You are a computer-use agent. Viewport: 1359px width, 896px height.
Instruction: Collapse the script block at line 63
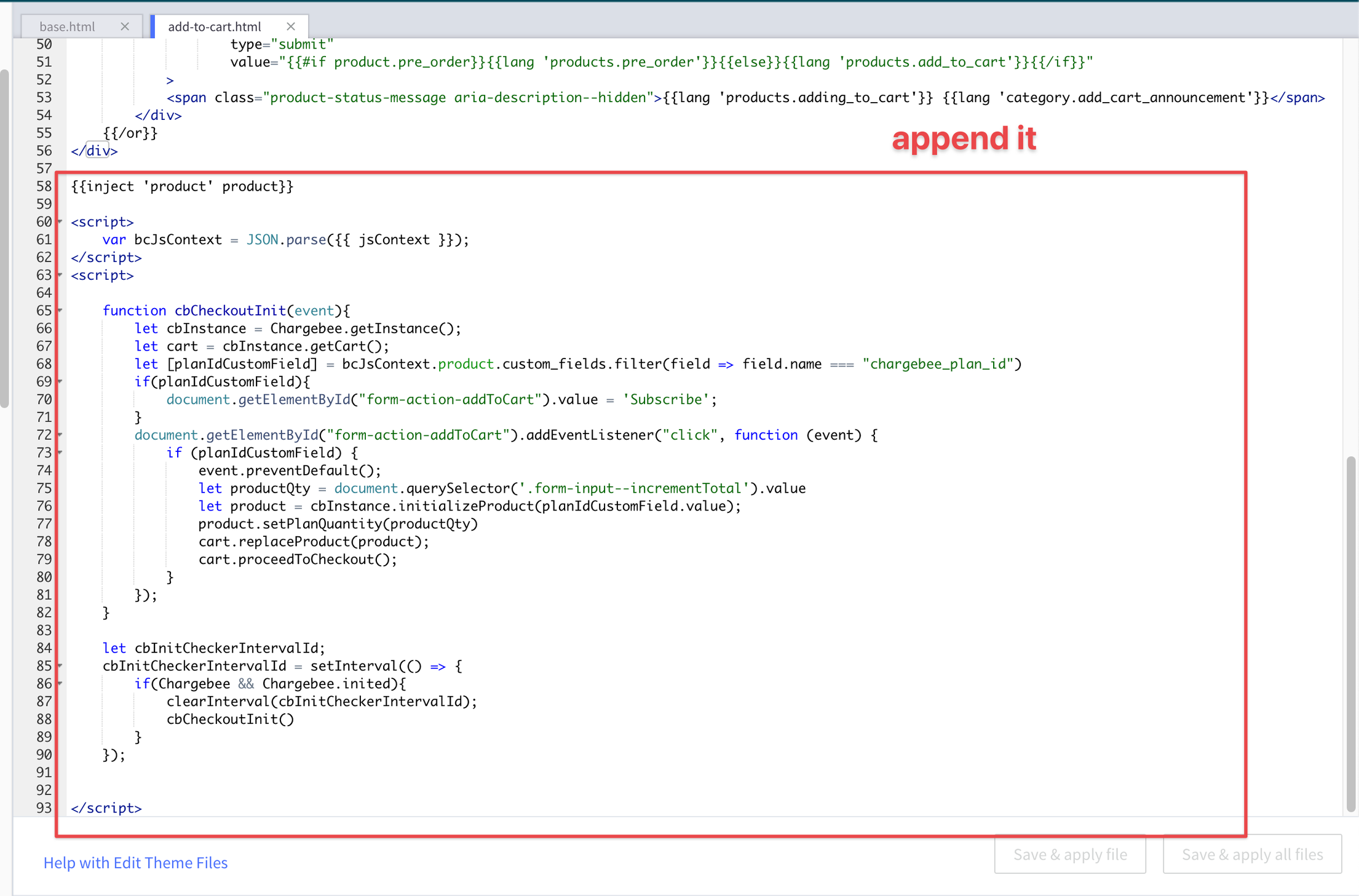click(x=60, y=275)
